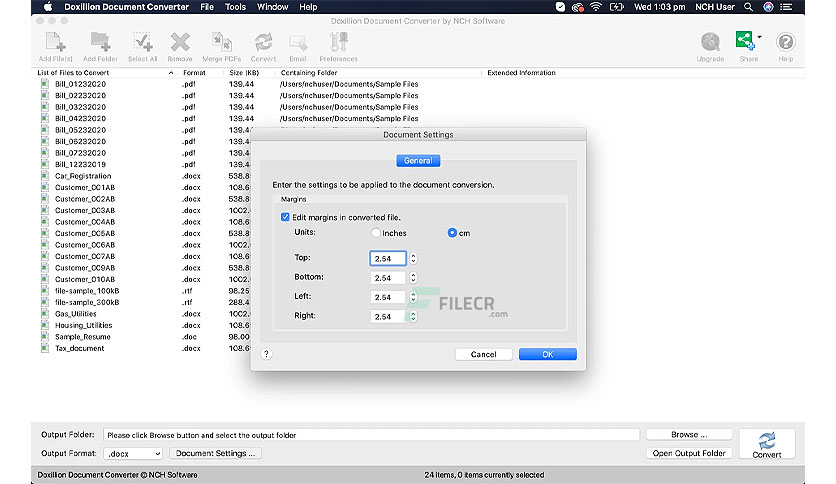
Task: Open Spotlight search in menu bar
Action: 749,7
